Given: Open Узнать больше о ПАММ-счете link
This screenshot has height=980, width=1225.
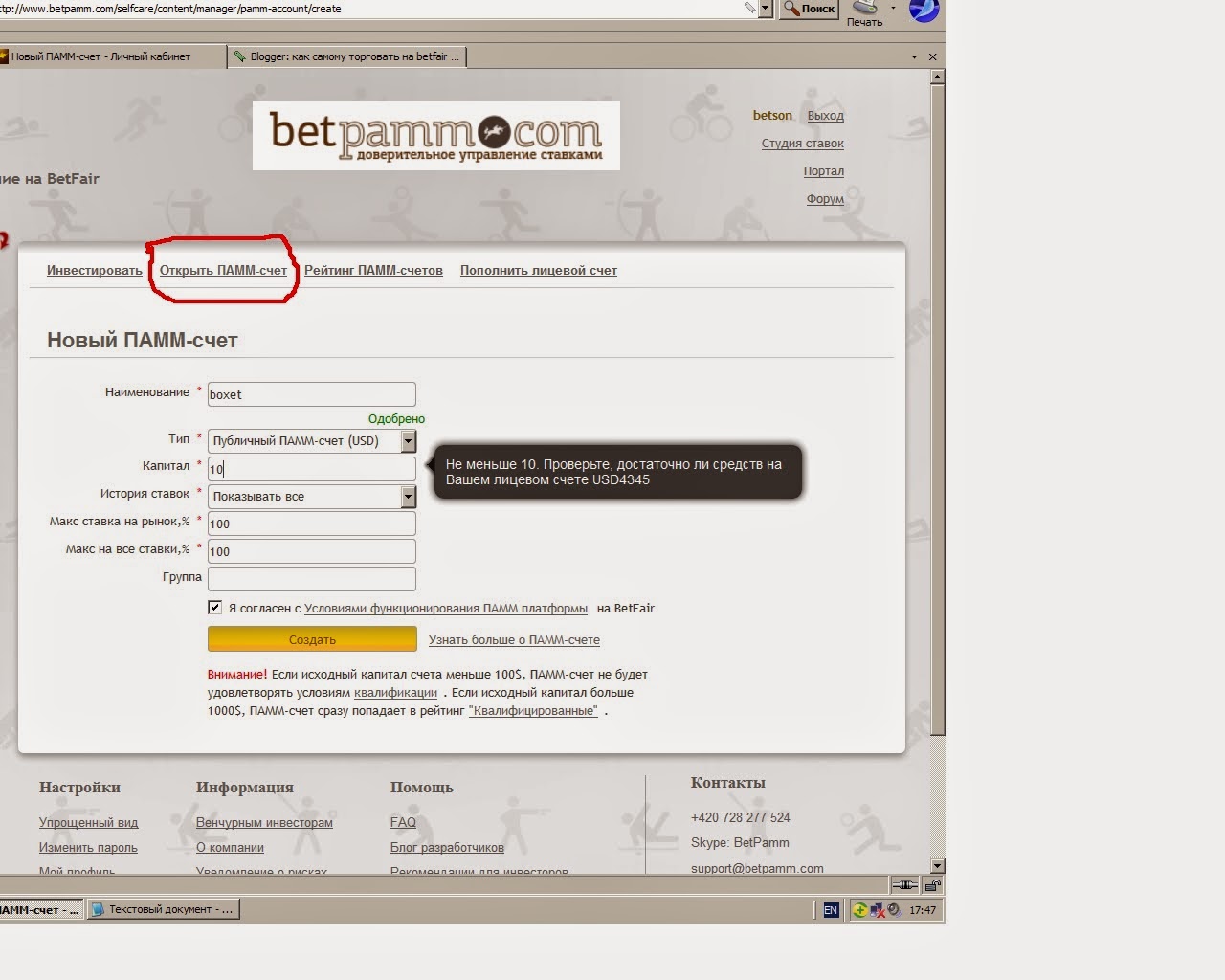Looking at the screenshot, I should tap(514, 640).
